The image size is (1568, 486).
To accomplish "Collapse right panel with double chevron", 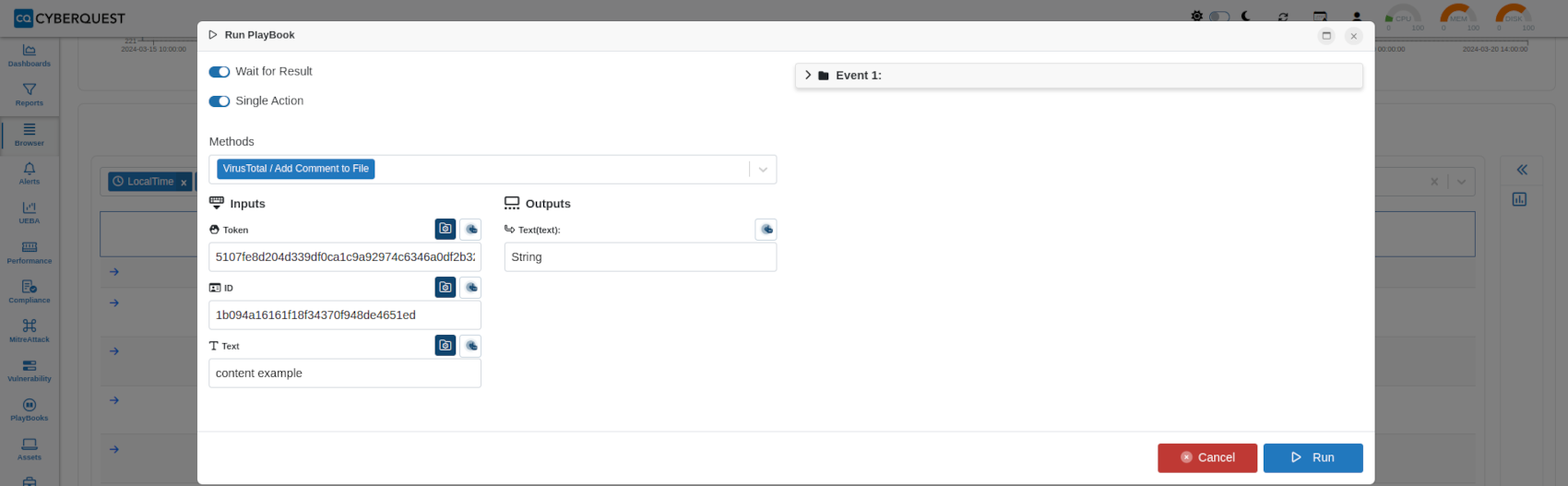I will click(1522, 170).
